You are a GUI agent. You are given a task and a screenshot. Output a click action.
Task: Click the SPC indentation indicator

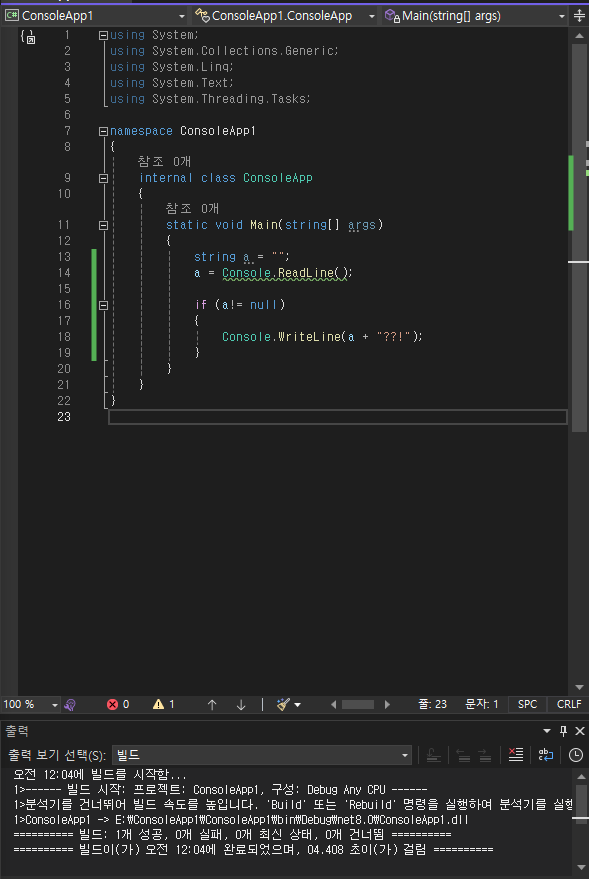pyautogui.click(x=527, y=704)
